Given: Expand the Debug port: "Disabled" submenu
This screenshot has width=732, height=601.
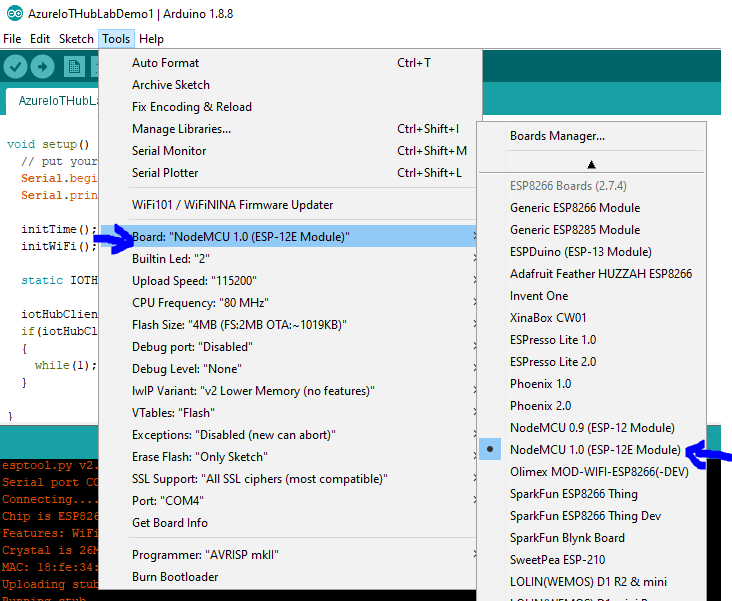Looking at the screenshot, I should pos(290,346).
